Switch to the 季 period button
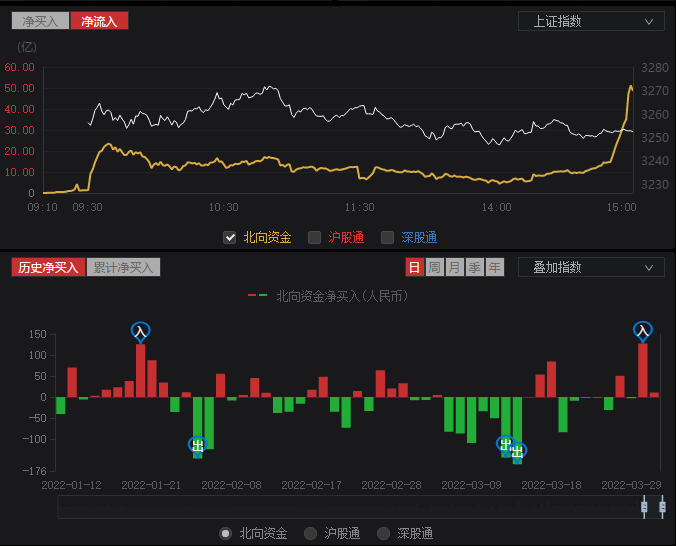The height and width of the screenshot is (546, 676). [475, 267]
